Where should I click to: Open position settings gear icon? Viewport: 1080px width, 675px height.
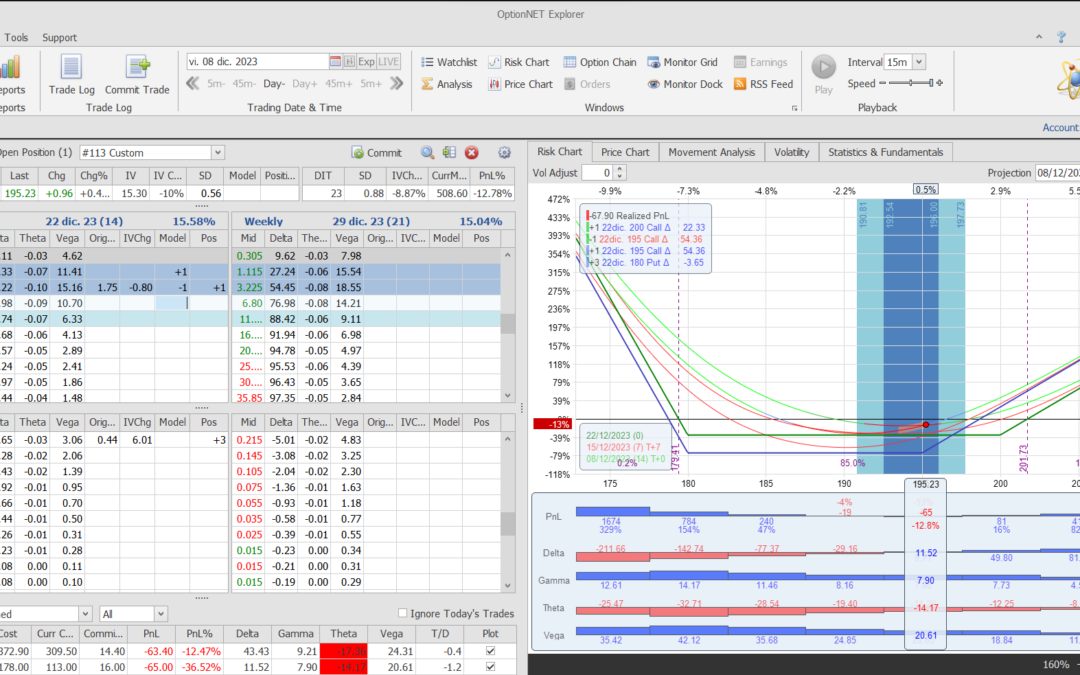pos(504,153)
